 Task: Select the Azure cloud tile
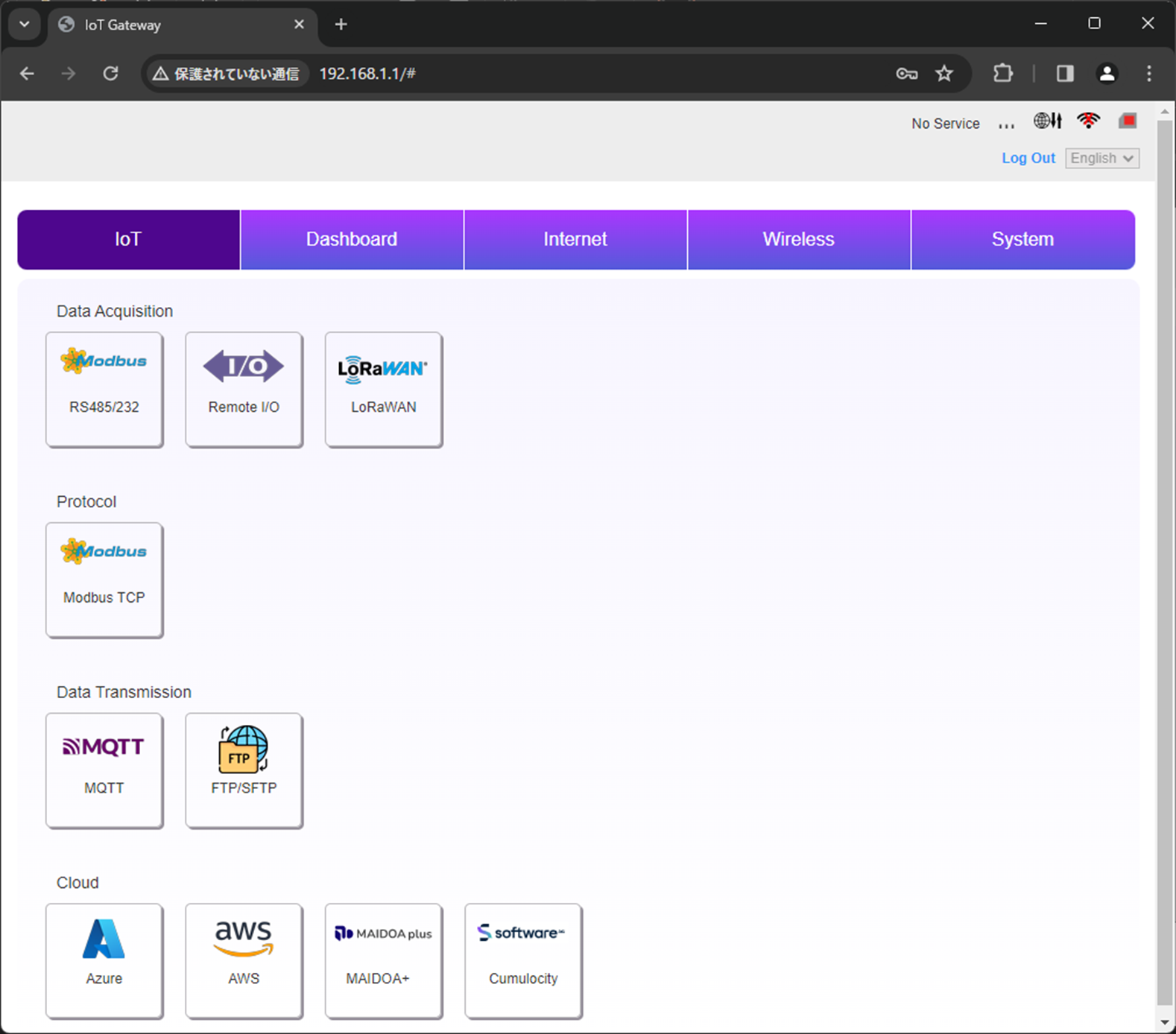click(x=104, y=960)
